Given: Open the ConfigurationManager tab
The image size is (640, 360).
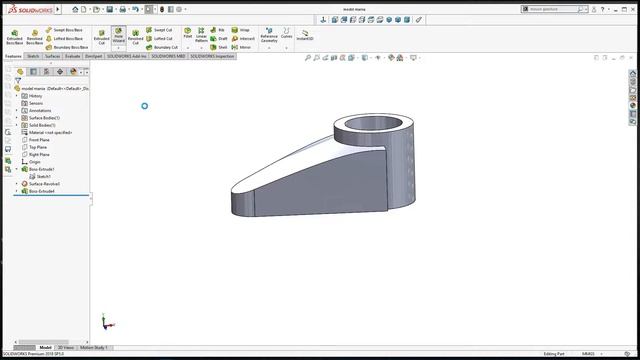Looking at the screenshot, I should point(47,71).
